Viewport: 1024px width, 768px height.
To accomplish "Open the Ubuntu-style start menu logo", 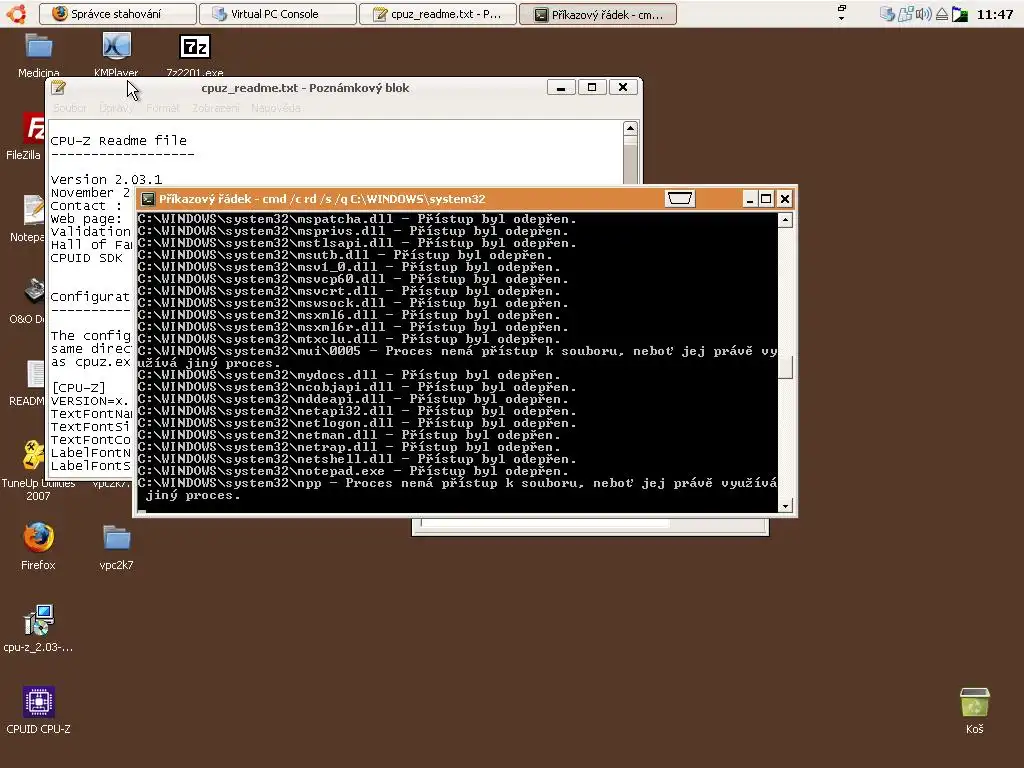I will click(x=16, y=14).
